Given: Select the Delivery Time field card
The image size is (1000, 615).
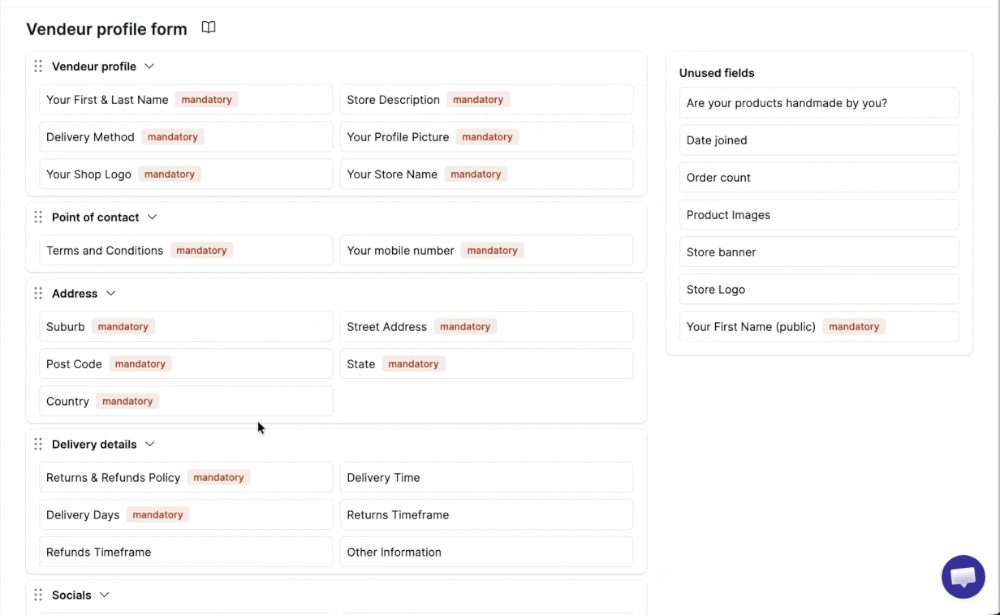Looking at the screenshot, I should (487, 478).
